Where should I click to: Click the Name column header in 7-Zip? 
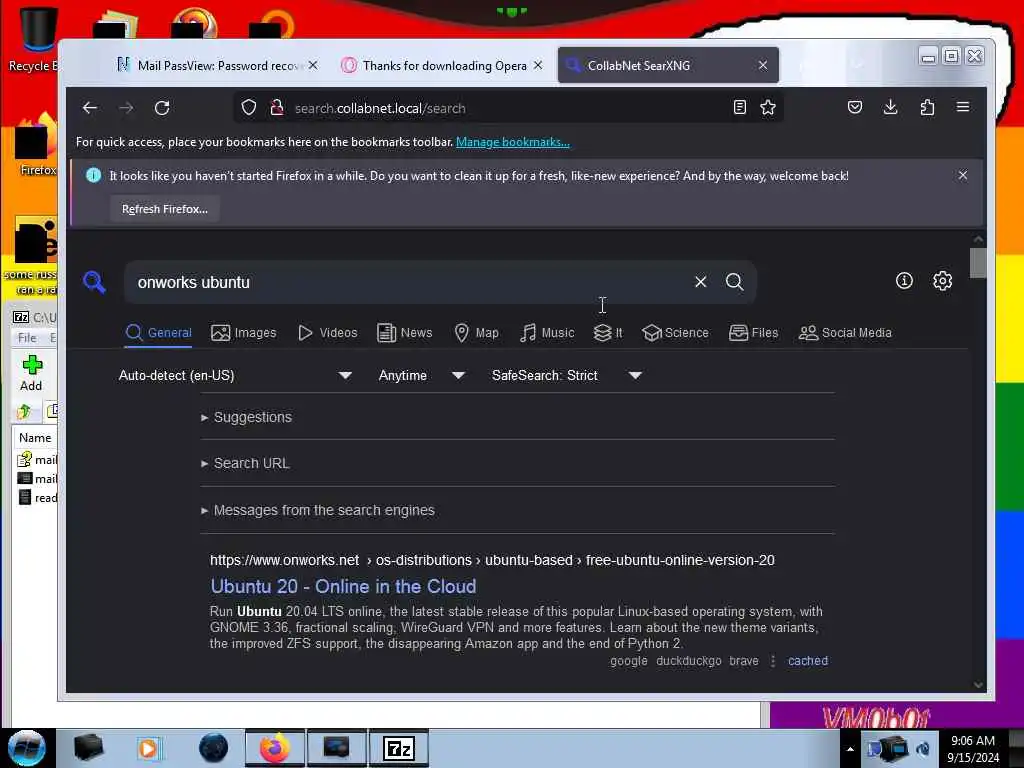[35, 438]
